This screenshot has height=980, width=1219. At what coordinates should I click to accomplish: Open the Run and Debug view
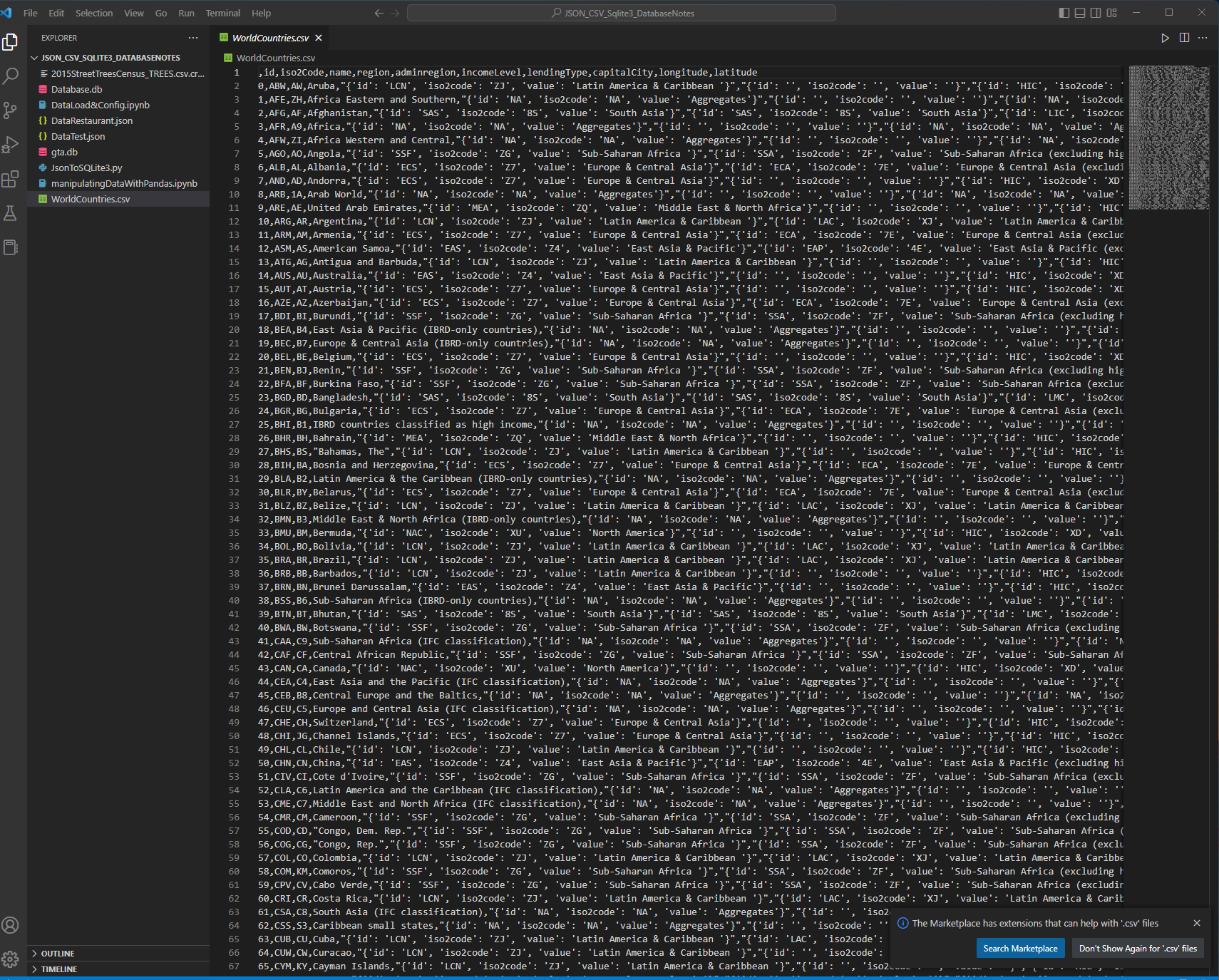pos(11,145)
